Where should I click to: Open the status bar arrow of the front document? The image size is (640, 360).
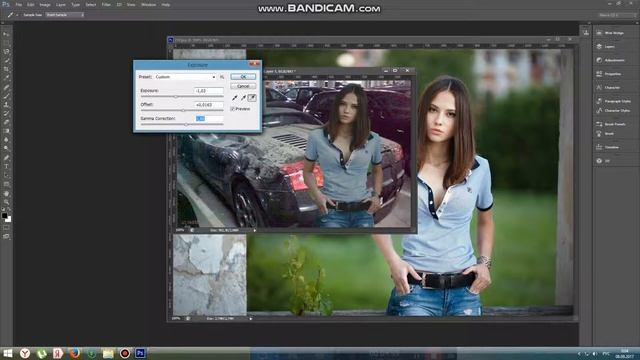tap(255, 230)
